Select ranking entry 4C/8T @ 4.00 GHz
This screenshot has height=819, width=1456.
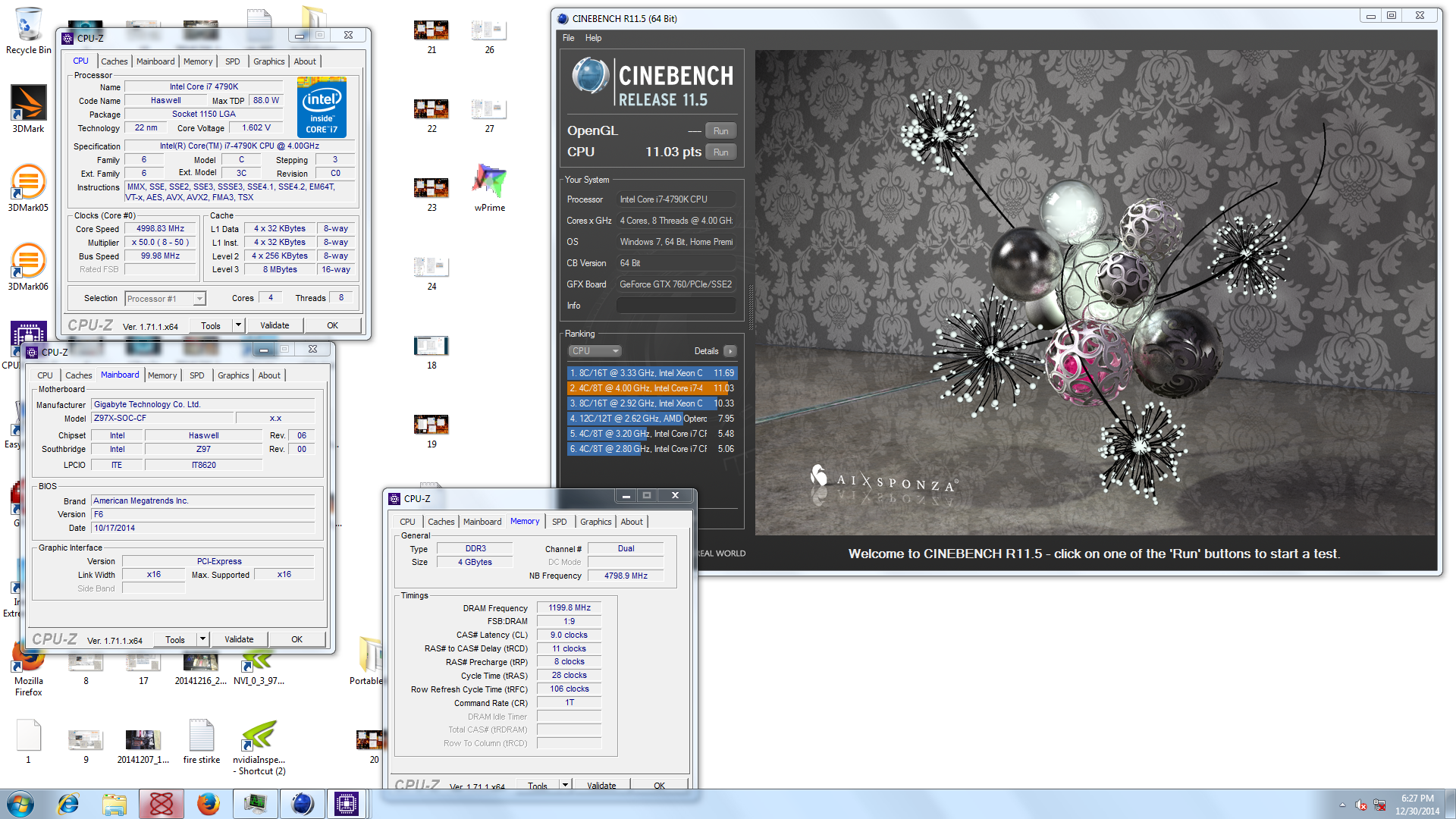(652, 388)
